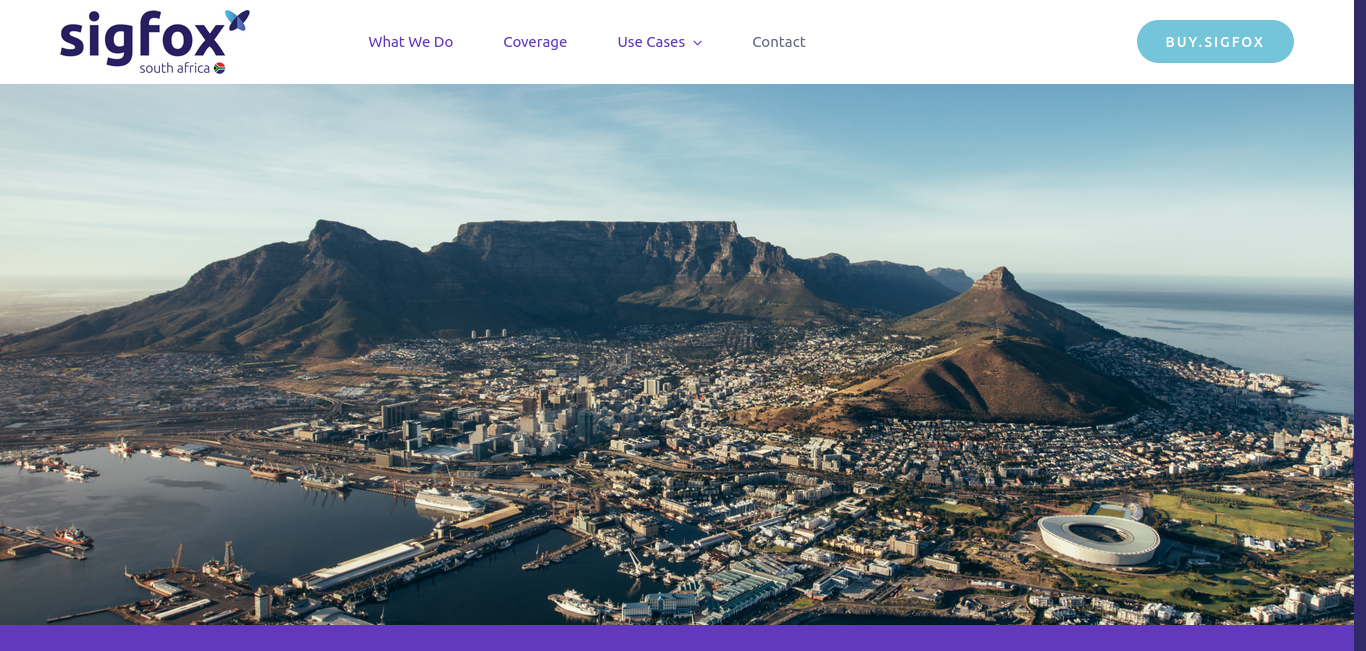Click the Cape Town aerial hero image
1366x651 pixels.
coord(677,355)
